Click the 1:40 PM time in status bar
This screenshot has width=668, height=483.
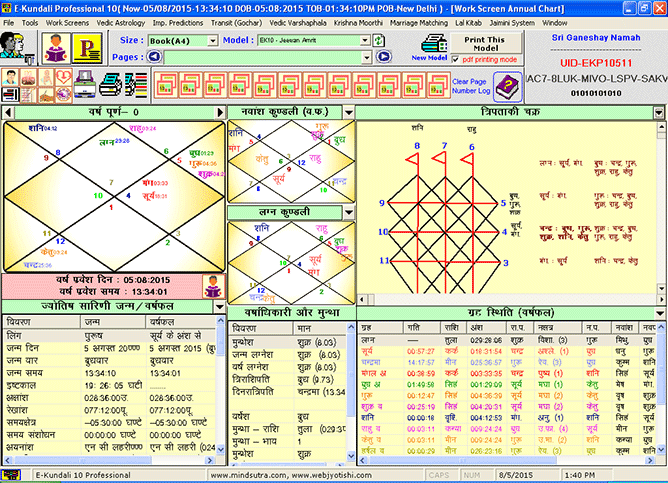[579, 475]
